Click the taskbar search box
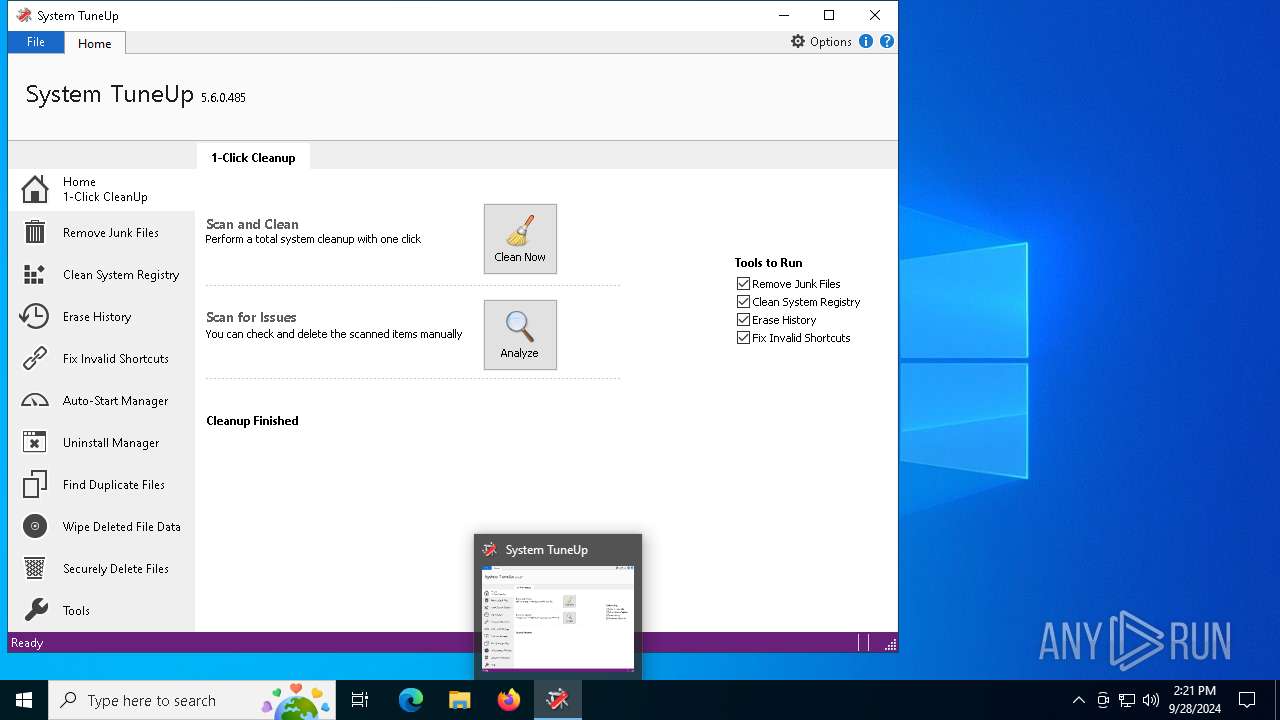 [x=192, y=700]
